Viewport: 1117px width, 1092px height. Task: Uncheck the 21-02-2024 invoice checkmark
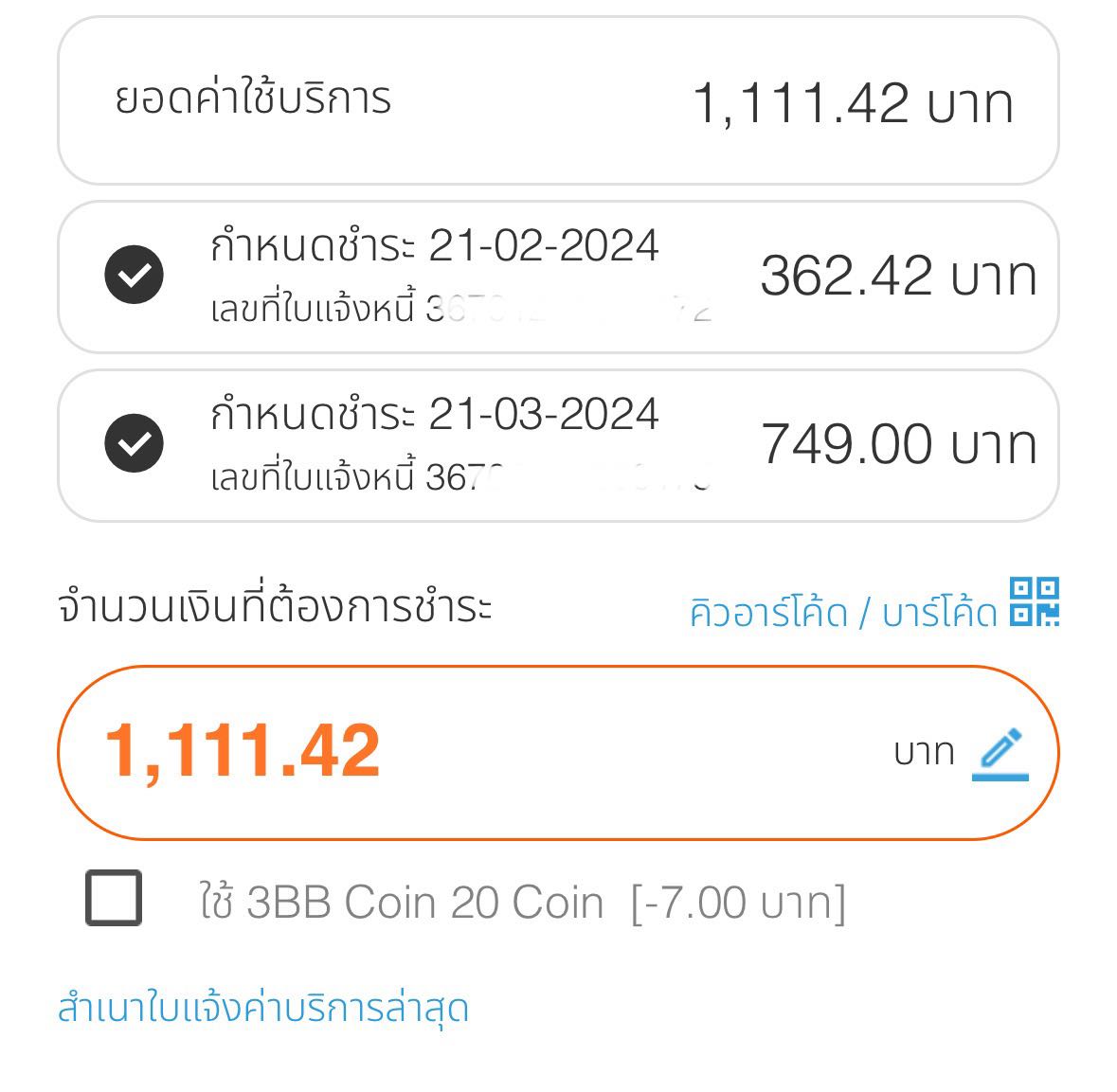pyautogui.click(x=134, y=275)
